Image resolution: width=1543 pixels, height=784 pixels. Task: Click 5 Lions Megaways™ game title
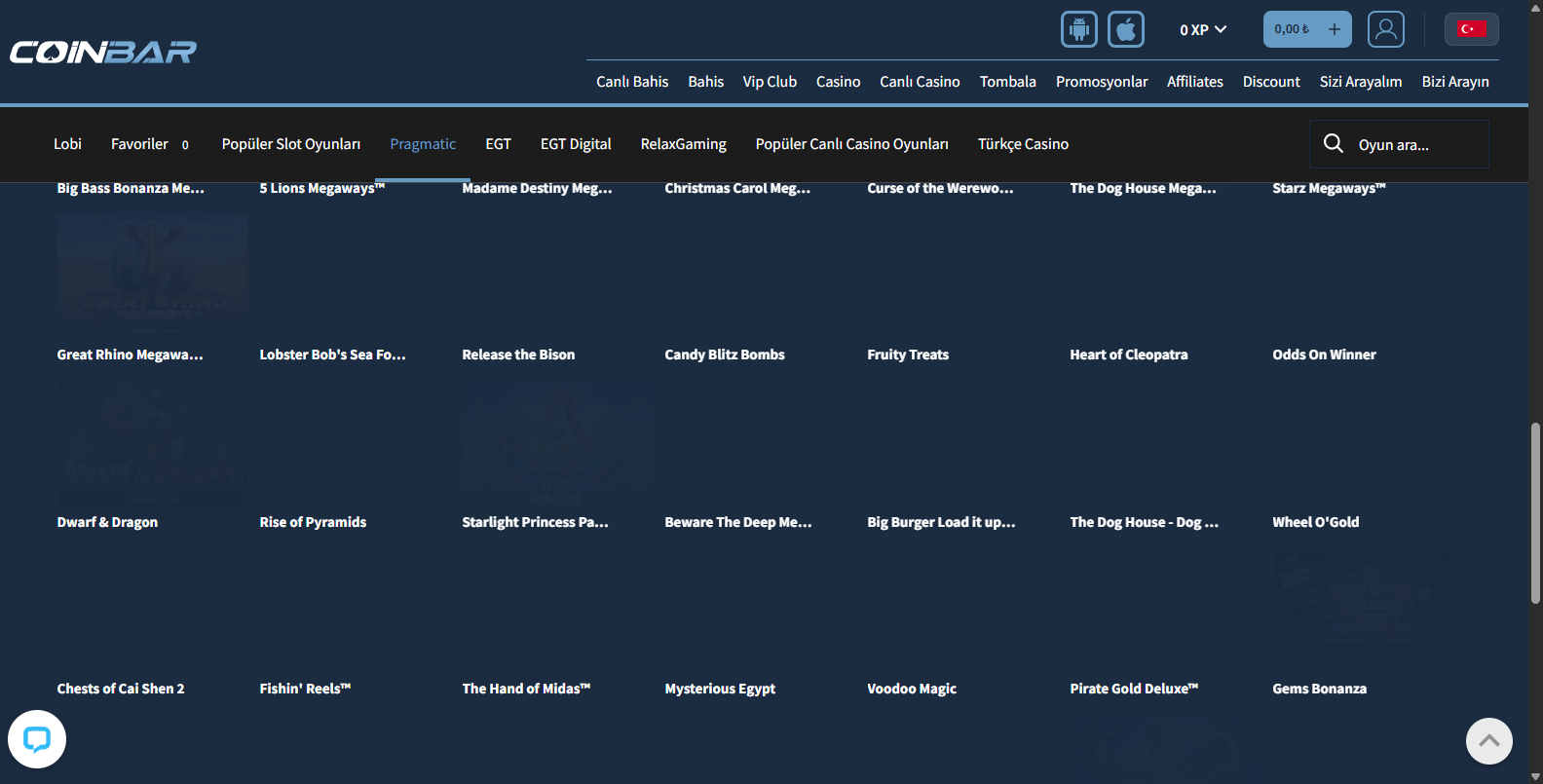(x=322, y=188)
